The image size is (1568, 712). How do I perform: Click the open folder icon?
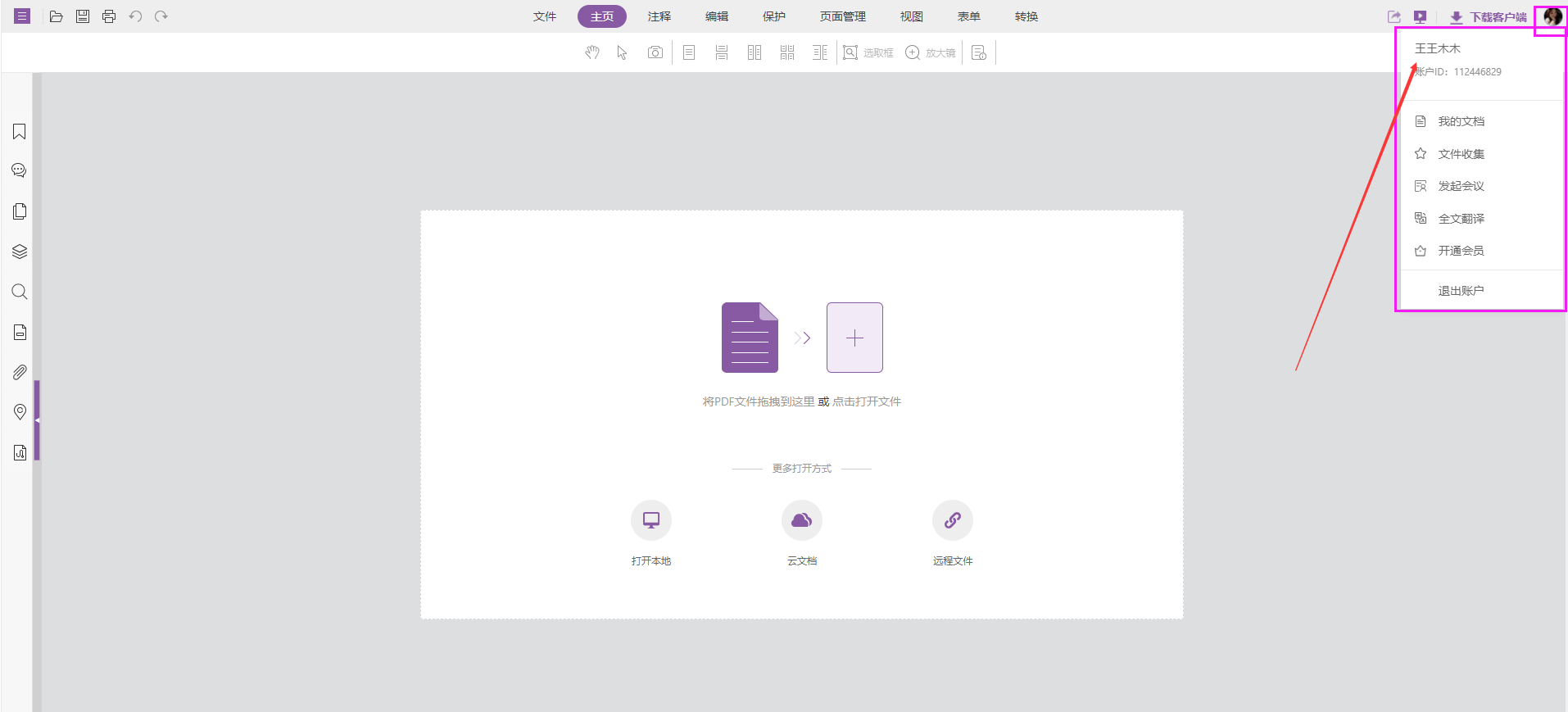[x=57, y=16]
